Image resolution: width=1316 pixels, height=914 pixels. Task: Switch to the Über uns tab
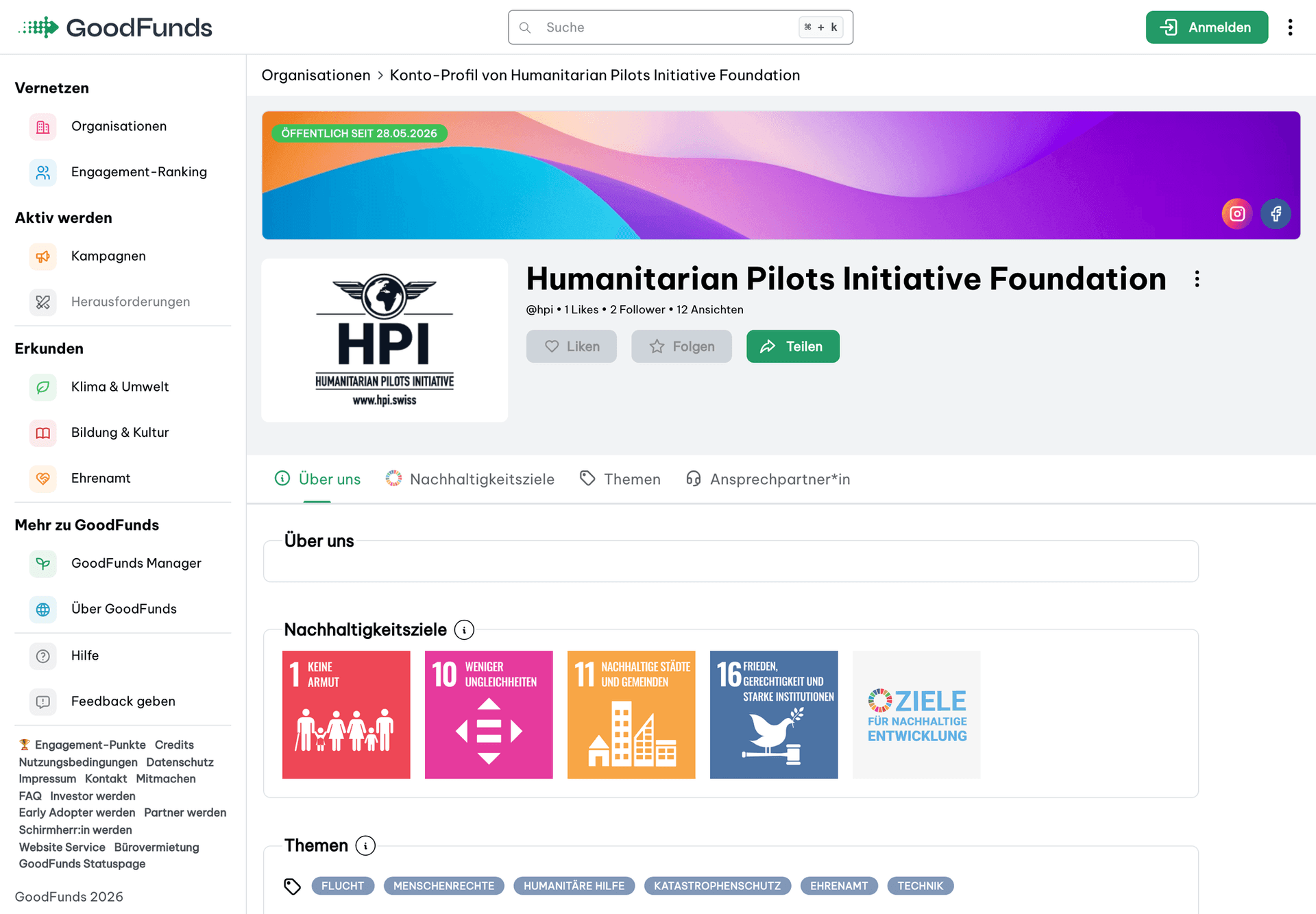pos(317,479)
